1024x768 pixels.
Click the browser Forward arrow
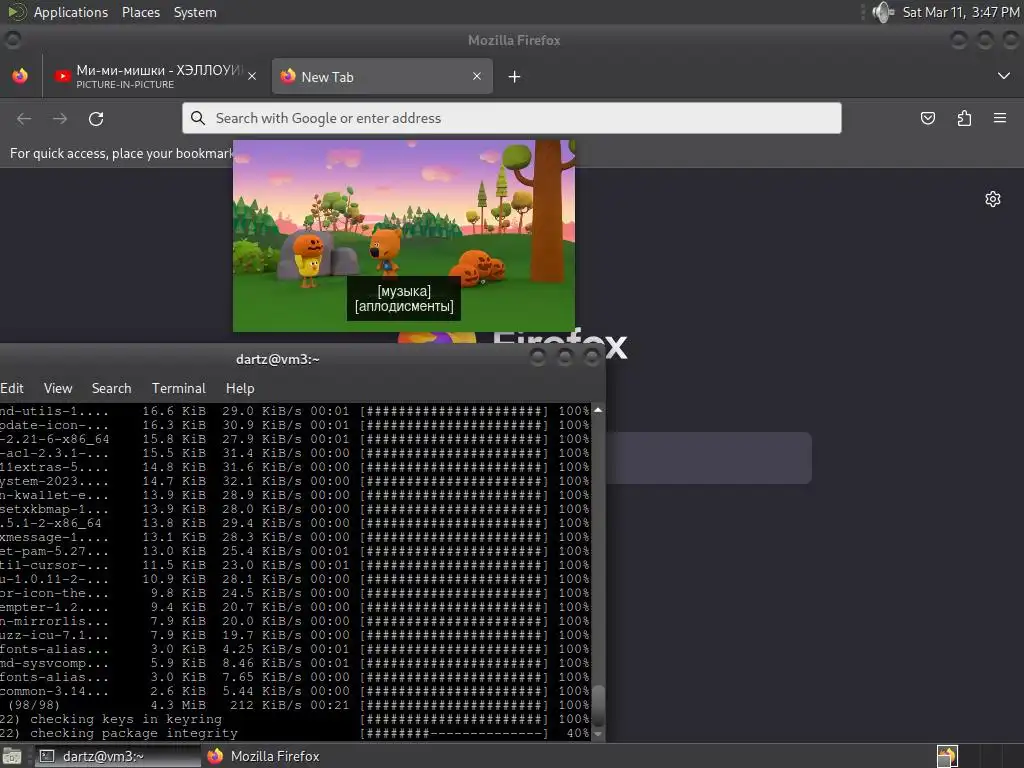(60, 118)
